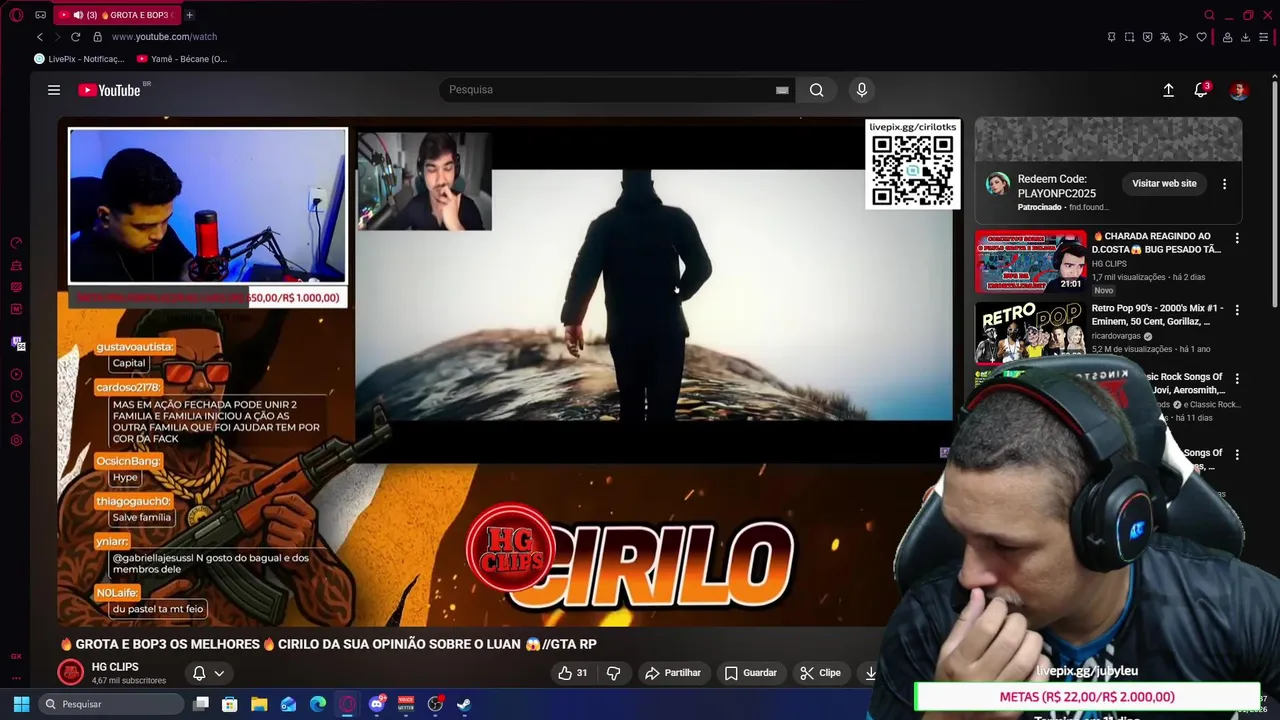Like the video with thumbs up
This screenshot has width=1280, height=720.
tap(573, 673)
